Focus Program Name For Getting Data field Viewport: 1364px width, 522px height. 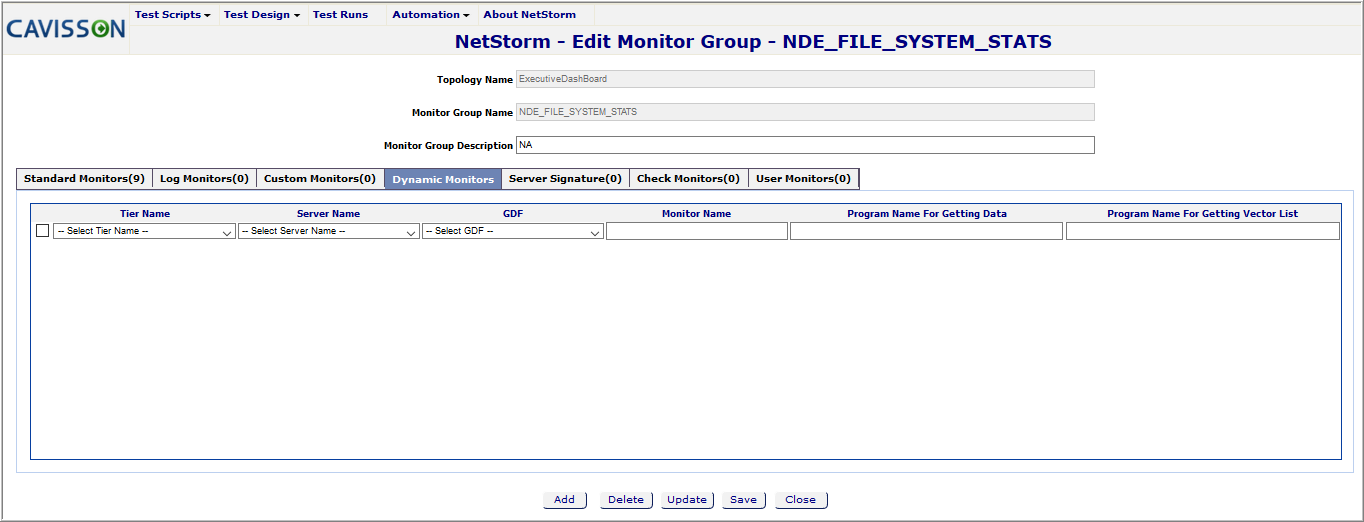[x=926, y=231]
